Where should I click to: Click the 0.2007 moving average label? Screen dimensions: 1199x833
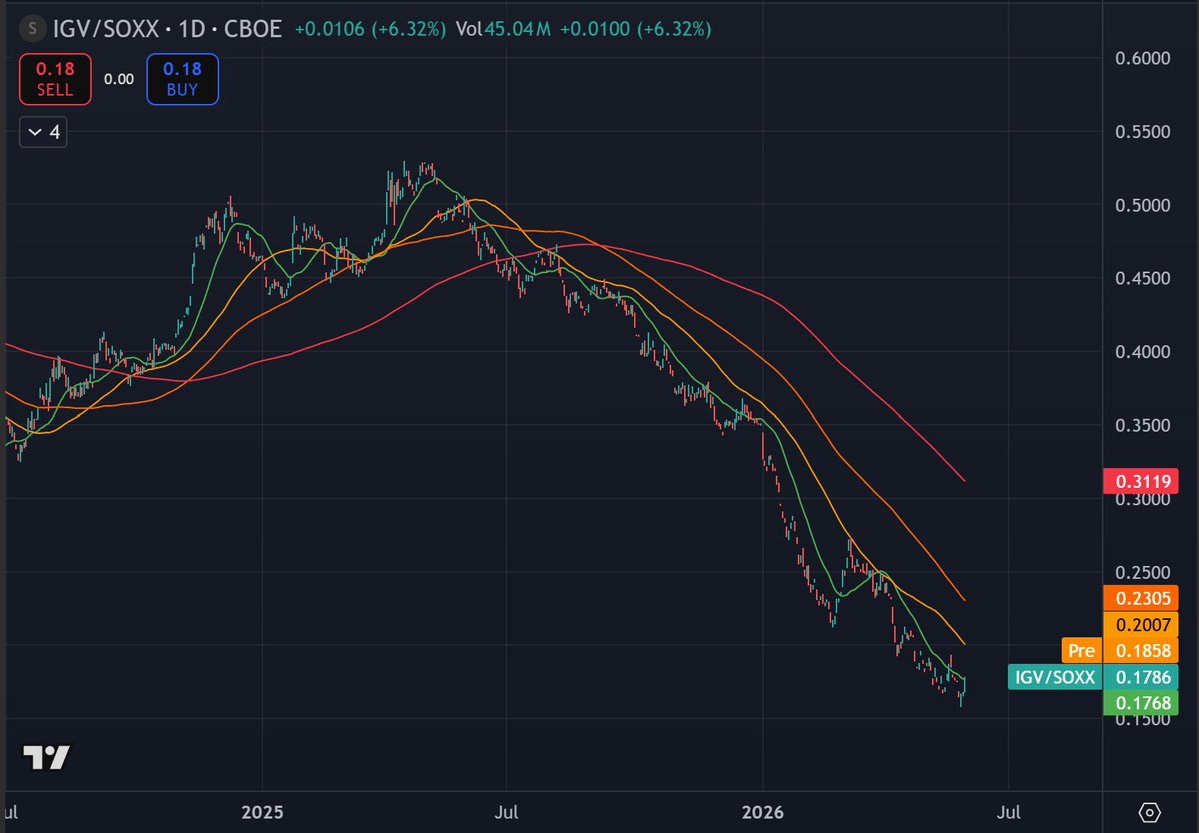(x=1141, y=625)
